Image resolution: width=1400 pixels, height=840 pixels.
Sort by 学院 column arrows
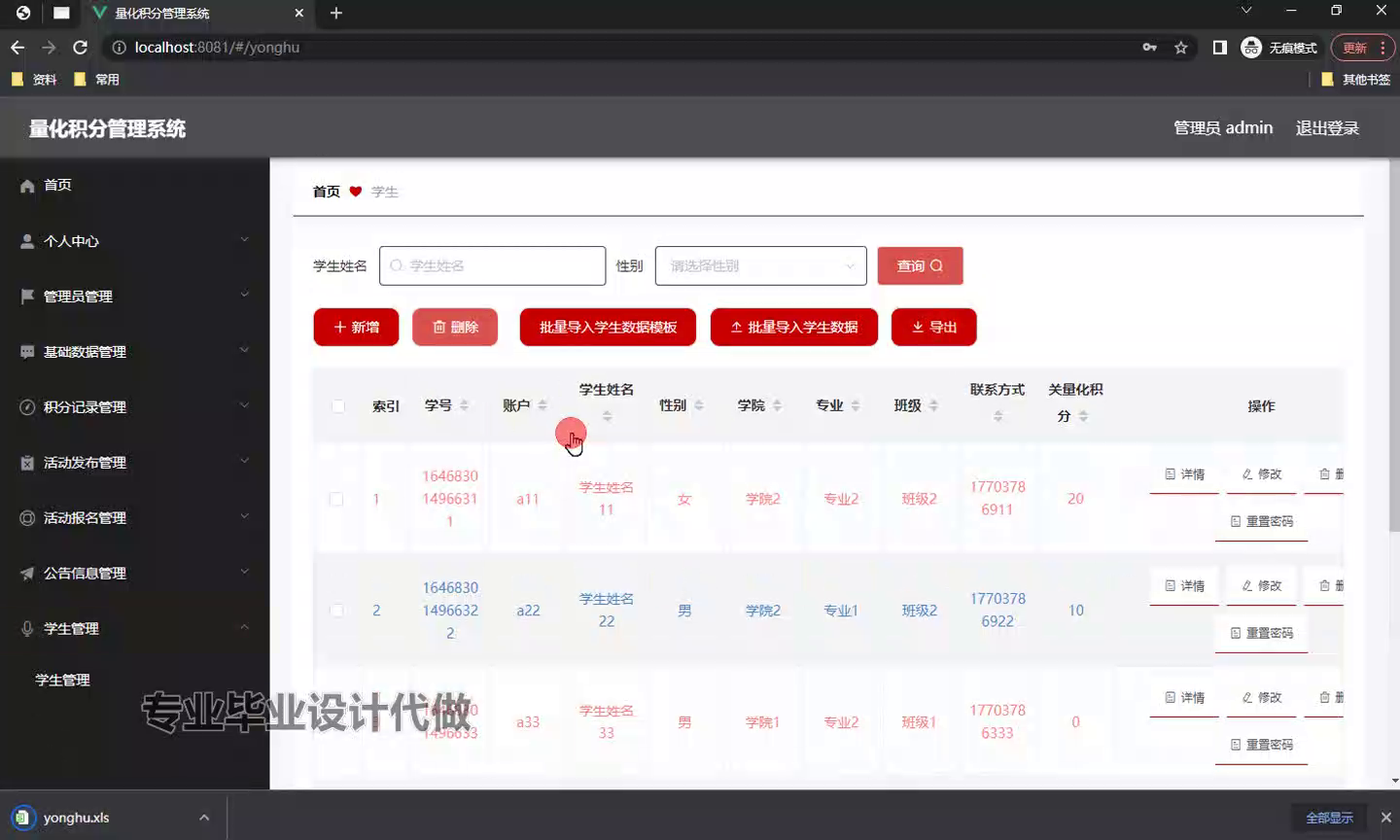pos(777,405)
